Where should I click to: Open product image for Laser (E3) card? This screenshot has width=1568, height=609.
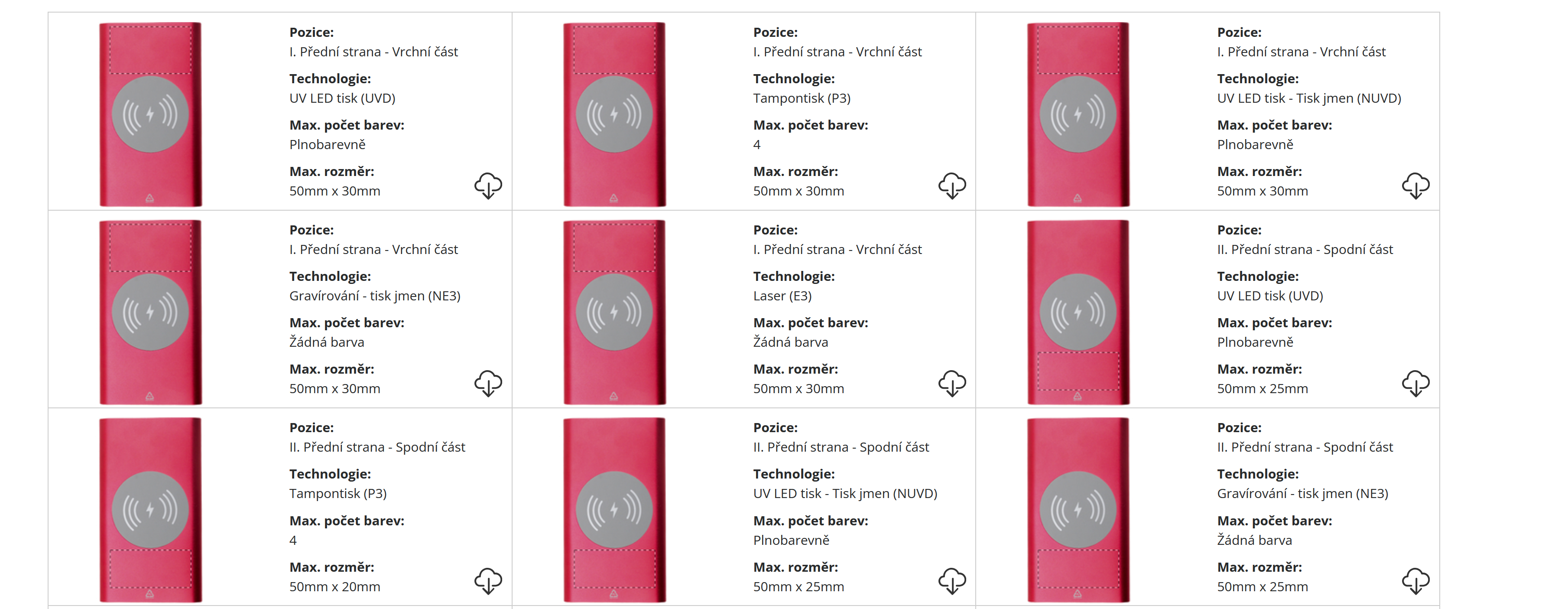tap(614, 312)
